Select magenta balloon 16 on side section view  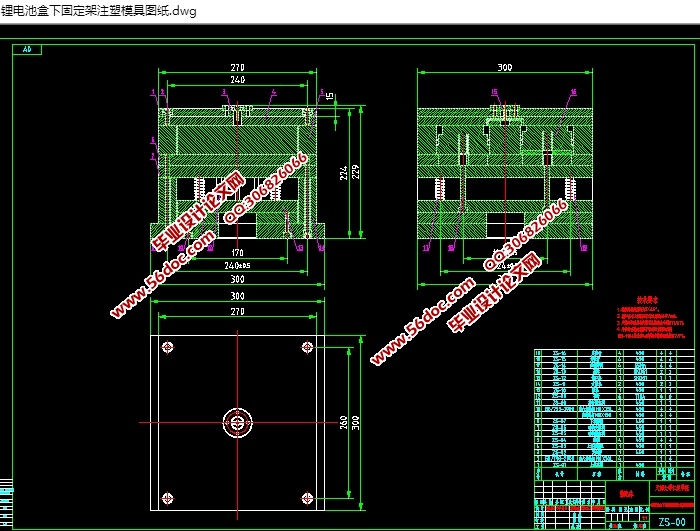[x=573, y=92]
